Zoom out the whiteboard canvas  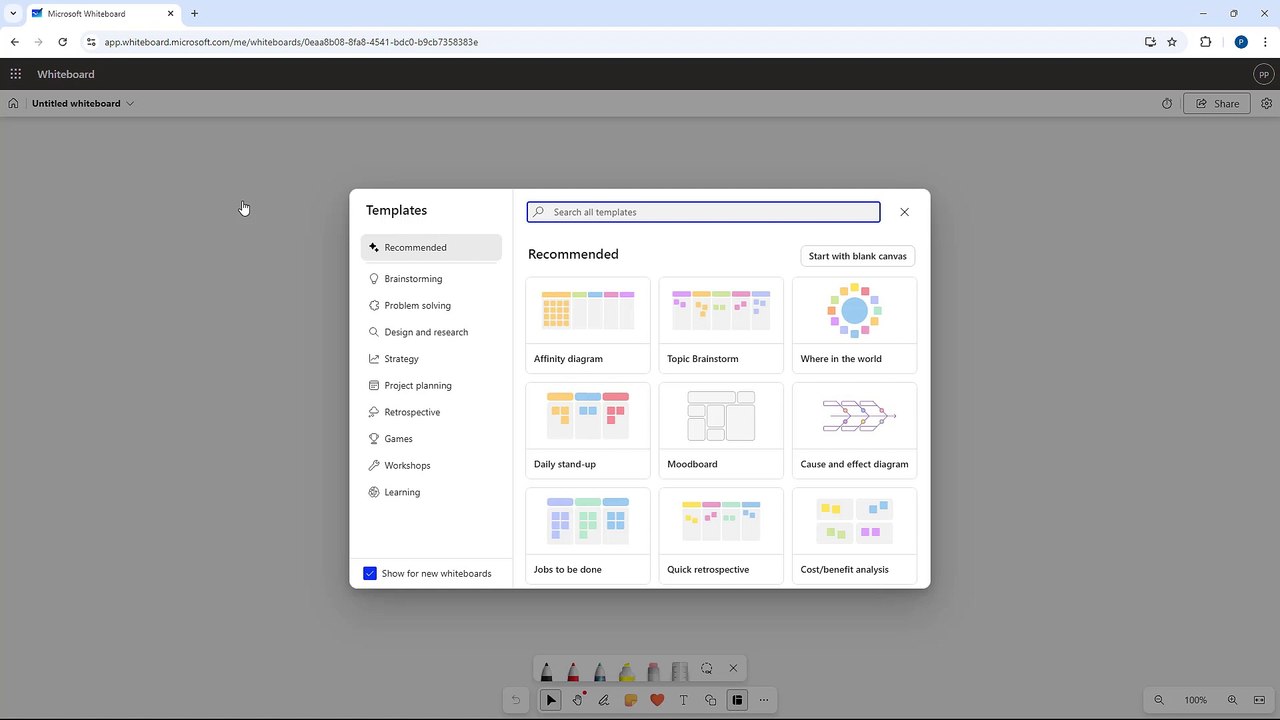tap(1159, 700)
